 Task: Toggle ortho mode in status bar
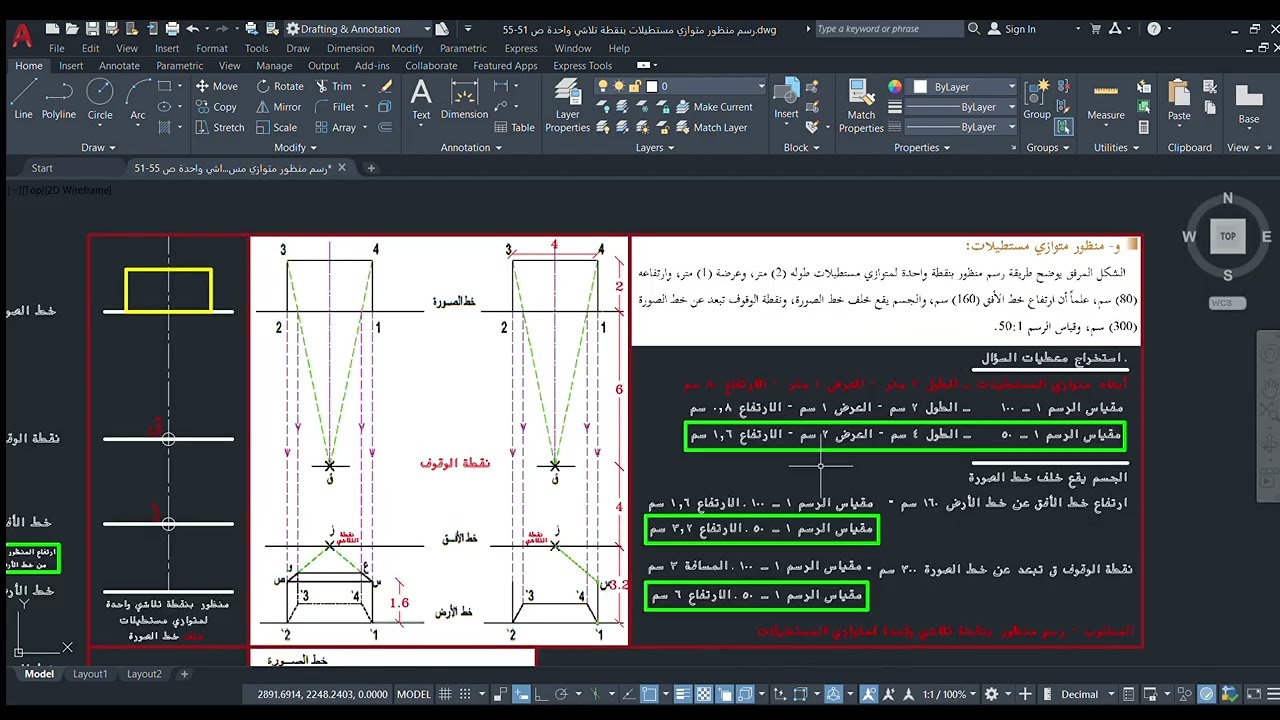click(x=541, y=694)
